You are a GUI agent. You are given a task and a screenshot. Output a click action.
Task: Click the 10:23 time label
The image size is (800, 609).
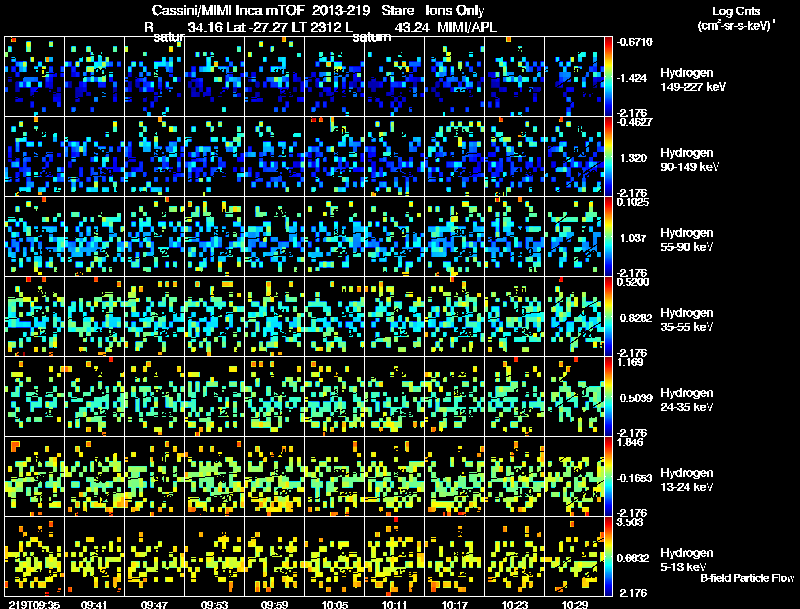[515, 604]
